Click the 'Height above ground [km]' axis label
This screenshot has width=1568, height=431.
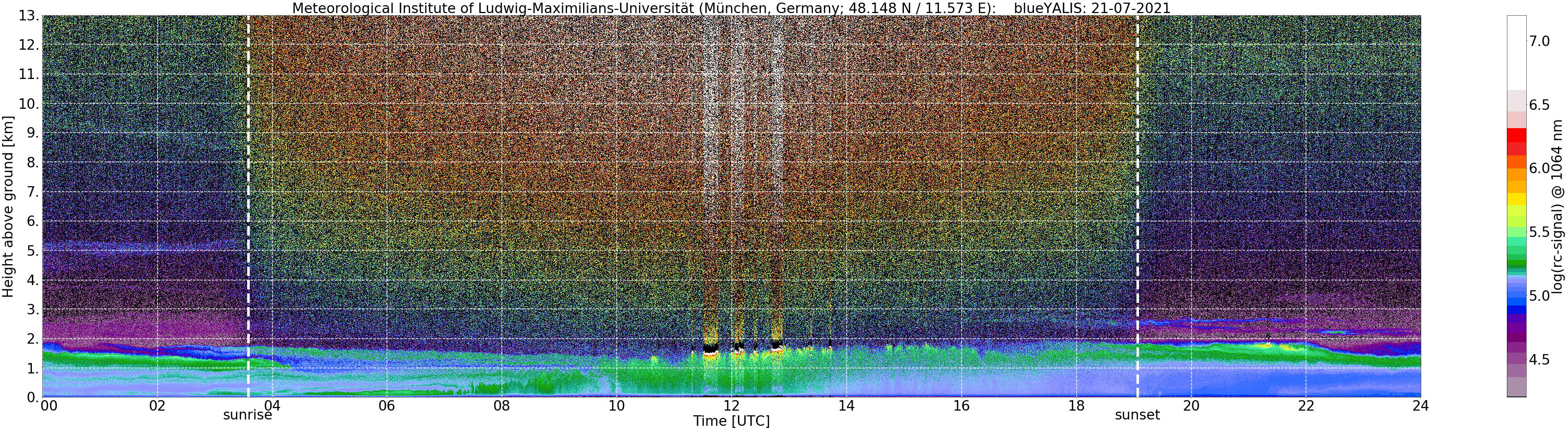8,206
